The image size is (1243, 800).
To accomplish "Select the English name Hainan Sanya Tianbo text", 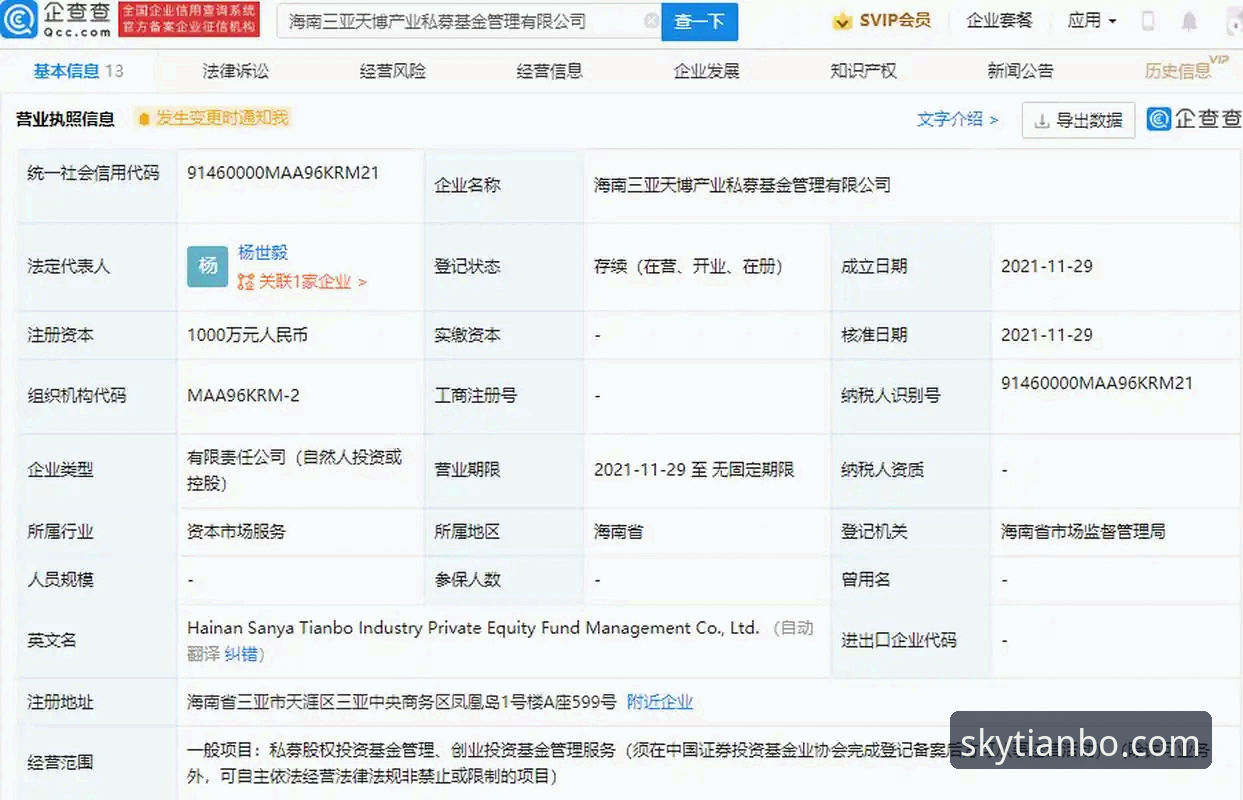I will pos(473,628).
